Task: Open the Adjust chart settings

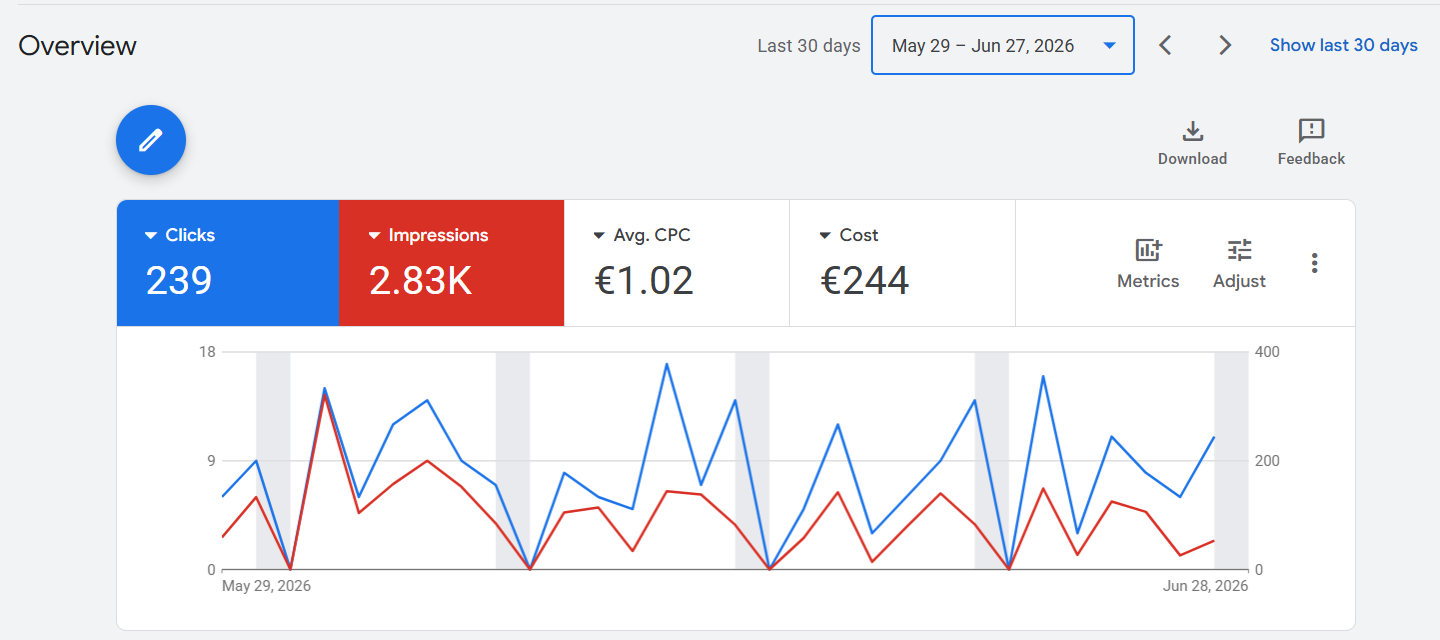Action: click(x=1239, y=264)
